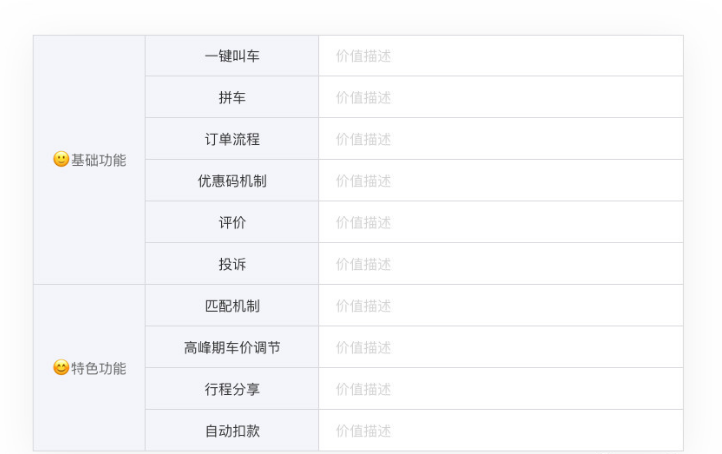Select the 匹配机制 cell
722x454 pixels.
(232, 306)
